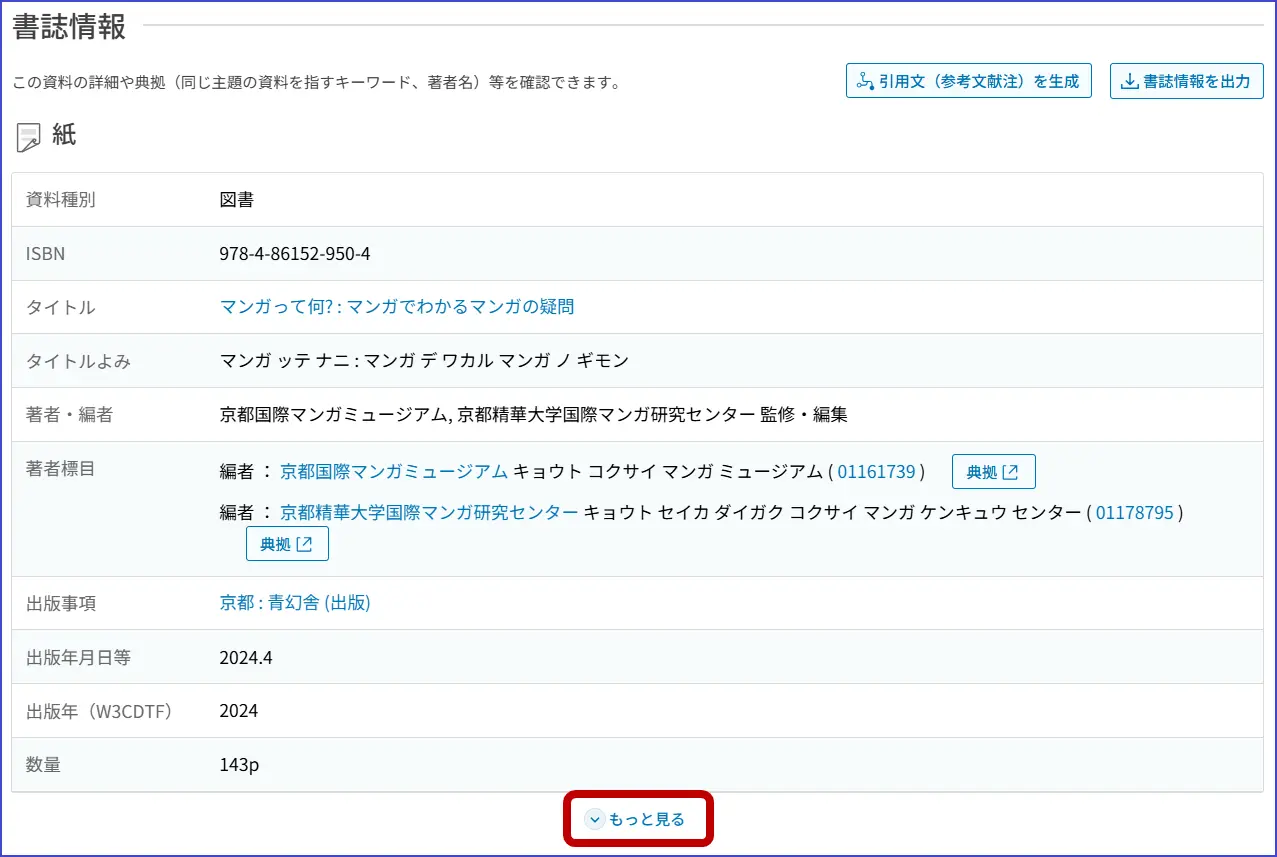The width and height of the screenshot is (1277, 857).
Task: Expand details with もっと見る
Action: (646, 820)
